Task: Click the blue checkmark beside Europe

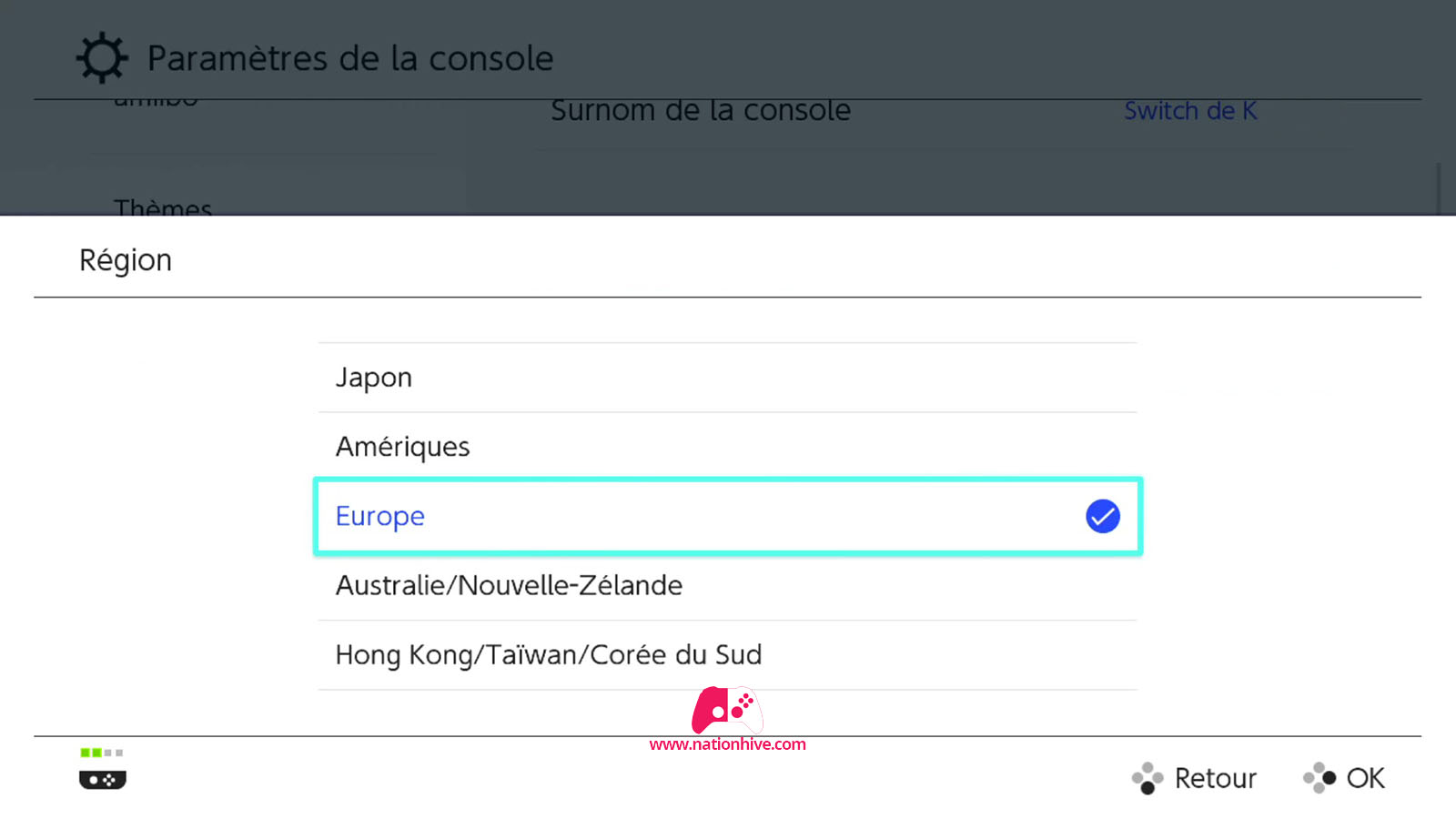Action: coord(1102,516)
